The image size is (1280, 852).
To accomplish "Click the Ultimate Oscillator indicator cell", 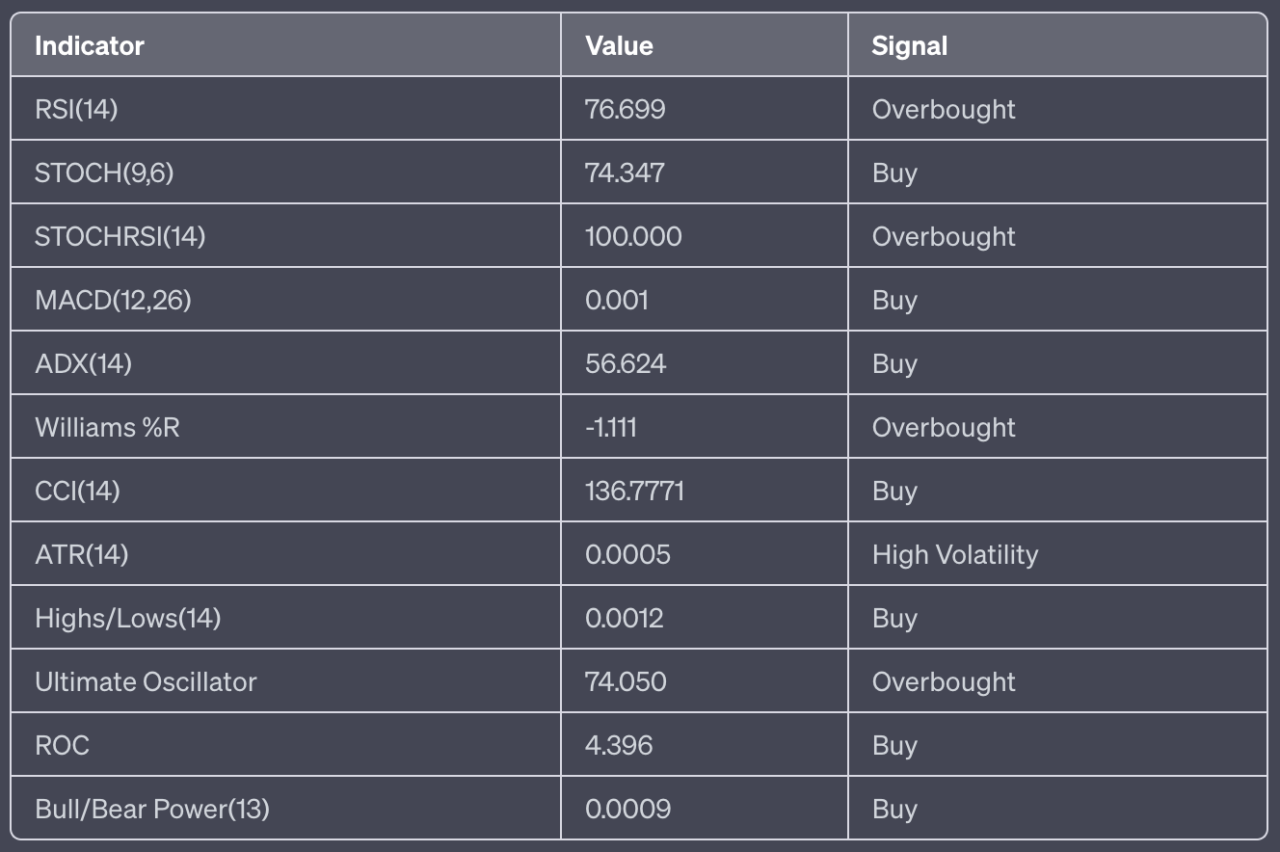I will tap(145, 682).
